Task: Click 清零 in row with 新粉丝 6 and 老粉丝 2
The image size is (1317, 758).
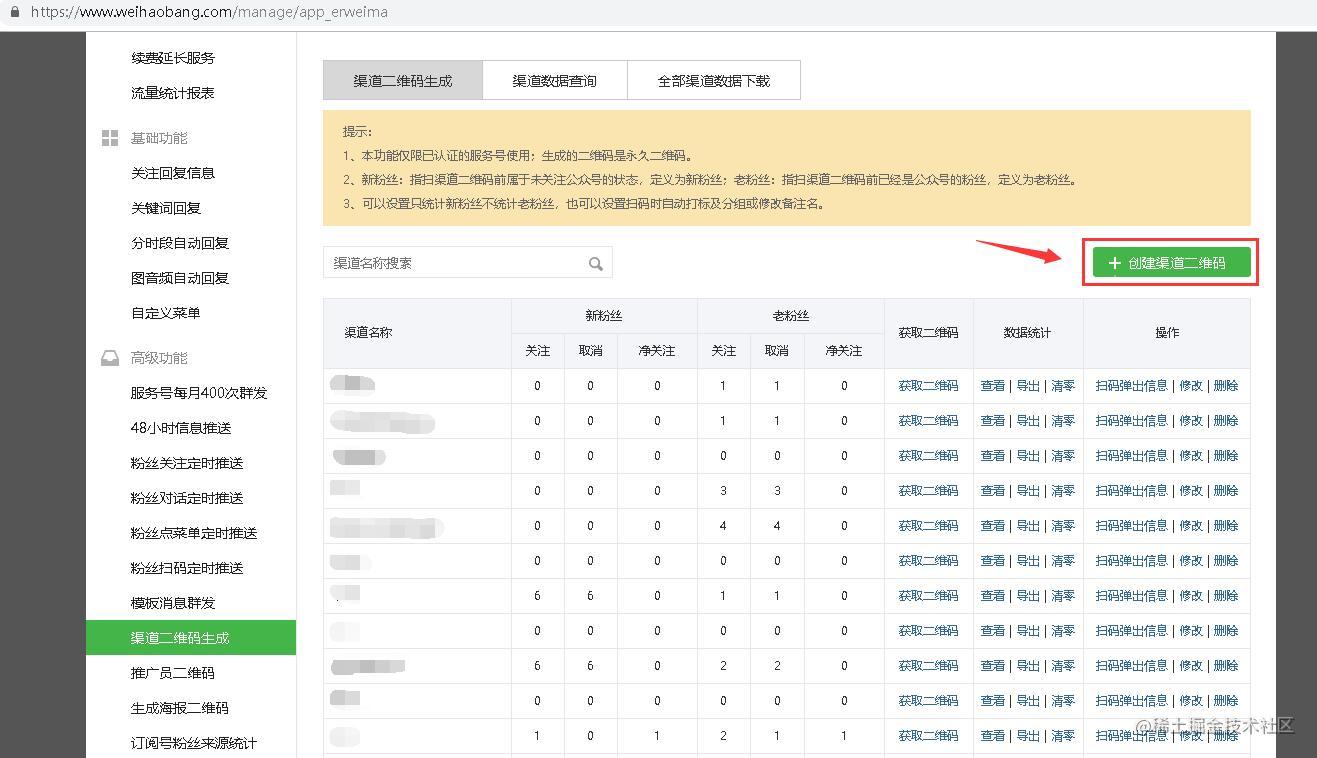Action: (1063, 666)
